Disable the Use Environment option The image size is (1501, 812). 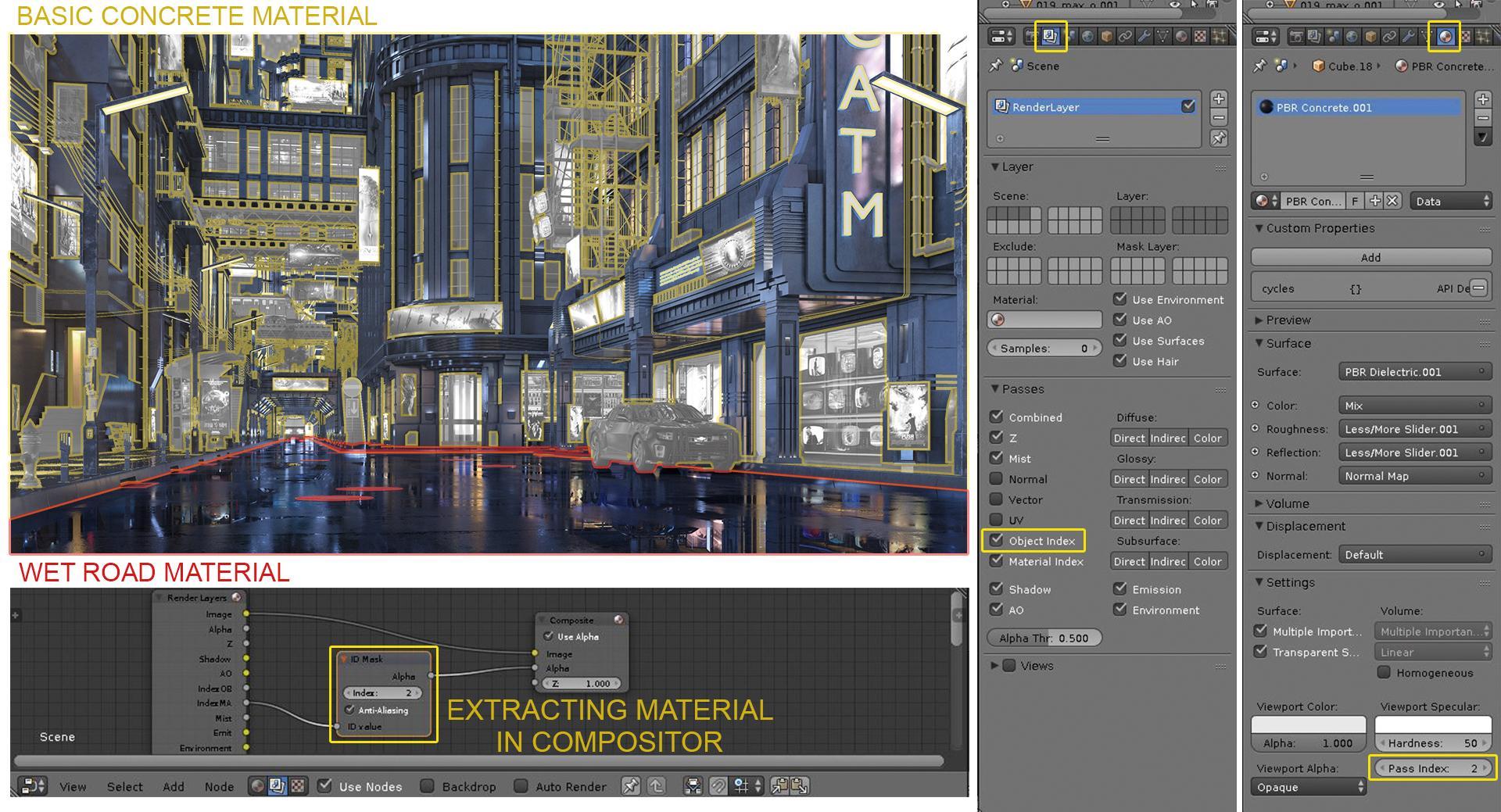tap(1120, 299)
